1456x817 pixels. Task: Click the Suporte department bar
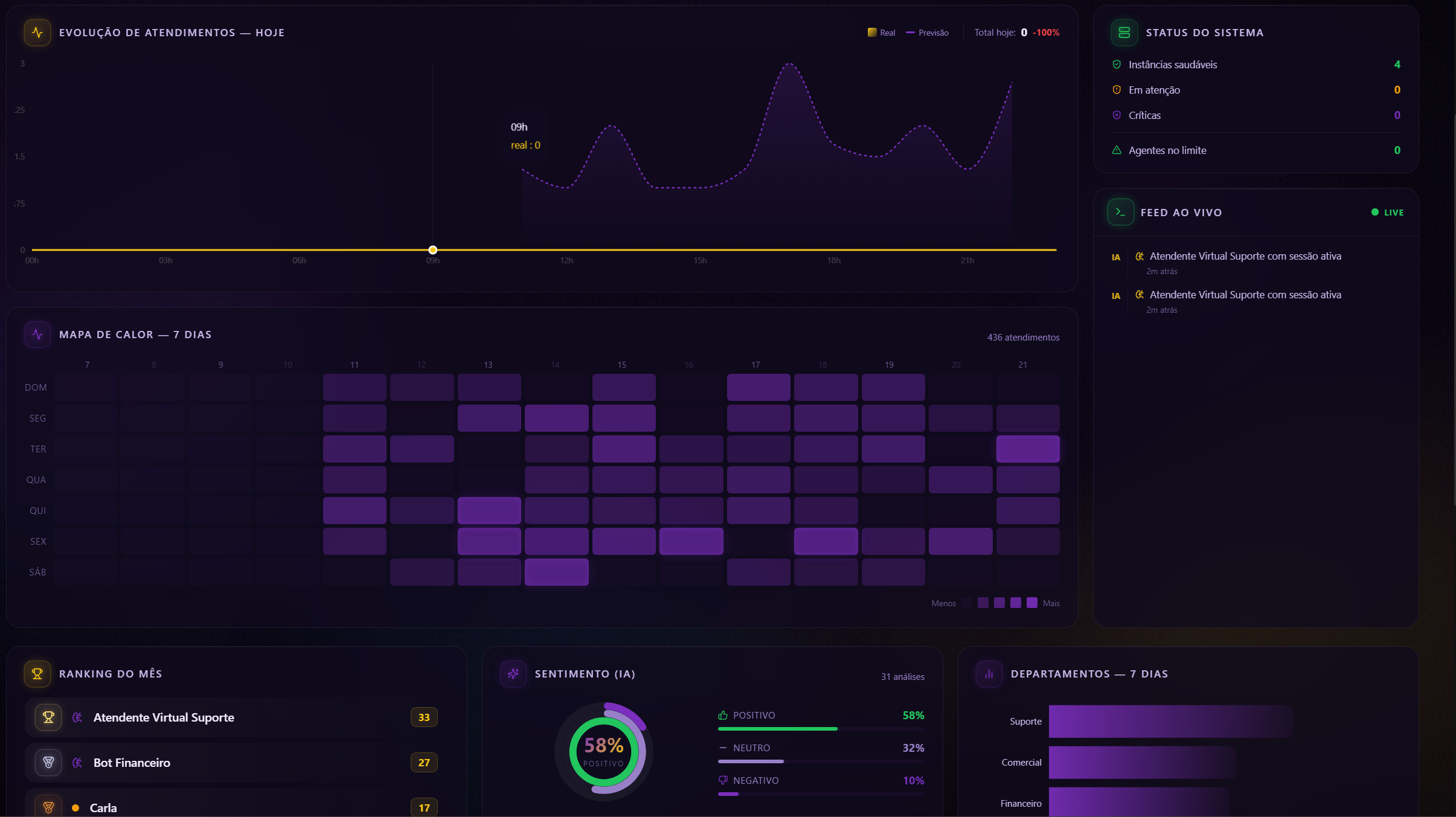point(1170,721)
